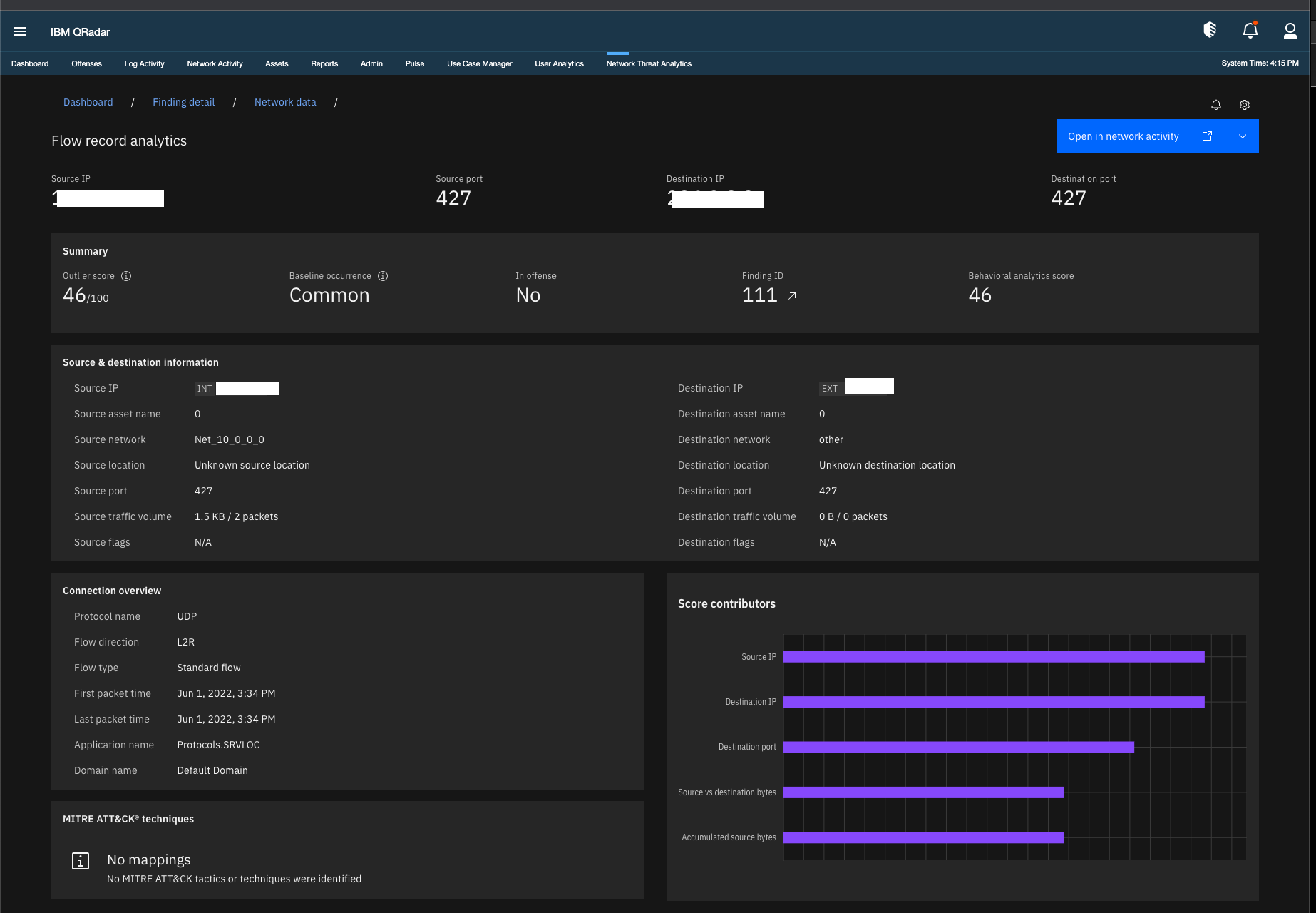Follow the Dashboard breadcrumb link

pyautogui.click(x=88, y=102)
